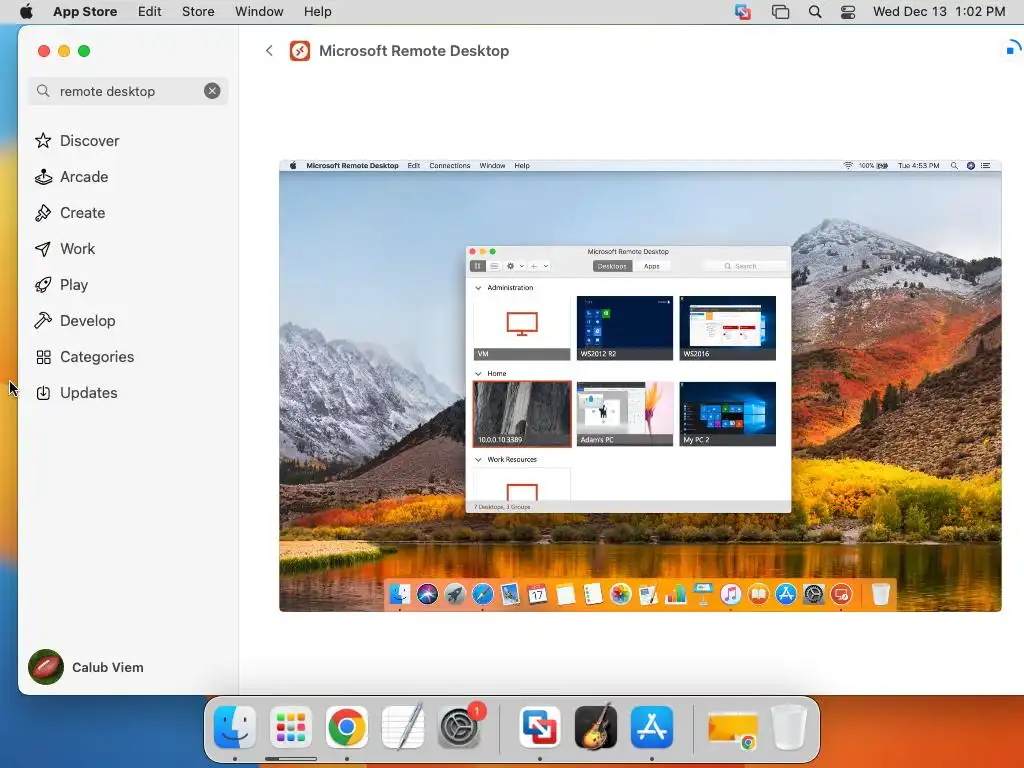Open Control Center in menu bar
This screenshot has width=1024, height=768.
[x=848, y=11]
